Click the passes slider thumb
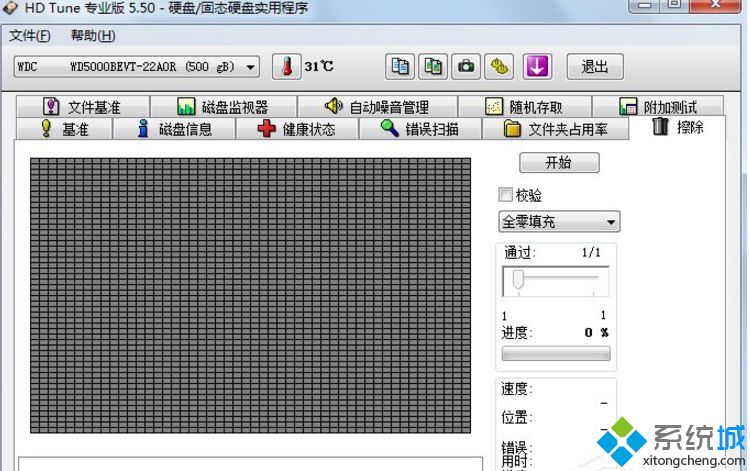Viewport: 750px width, 471px height. click(518, 279)
